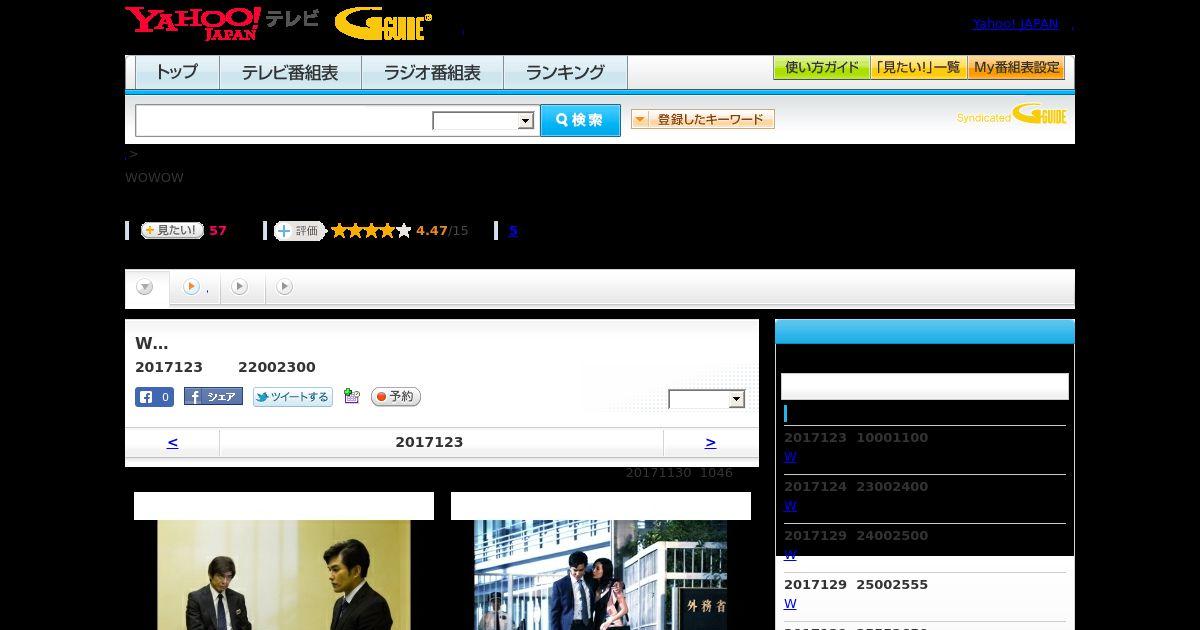
Task: Open W link under 2017129 24002500
Action: coord(790,555)
